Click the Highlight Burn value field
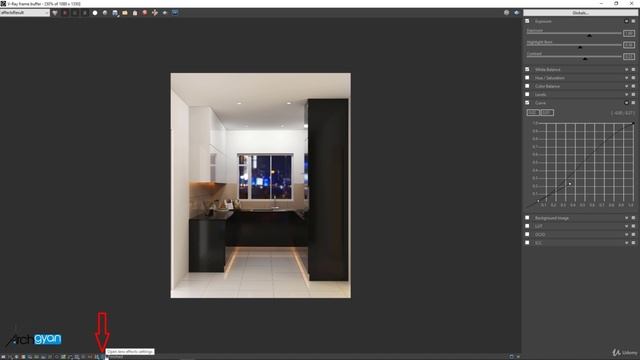This screenshot has width=640, height=360. pyautogui.click(x=629, y=44)
